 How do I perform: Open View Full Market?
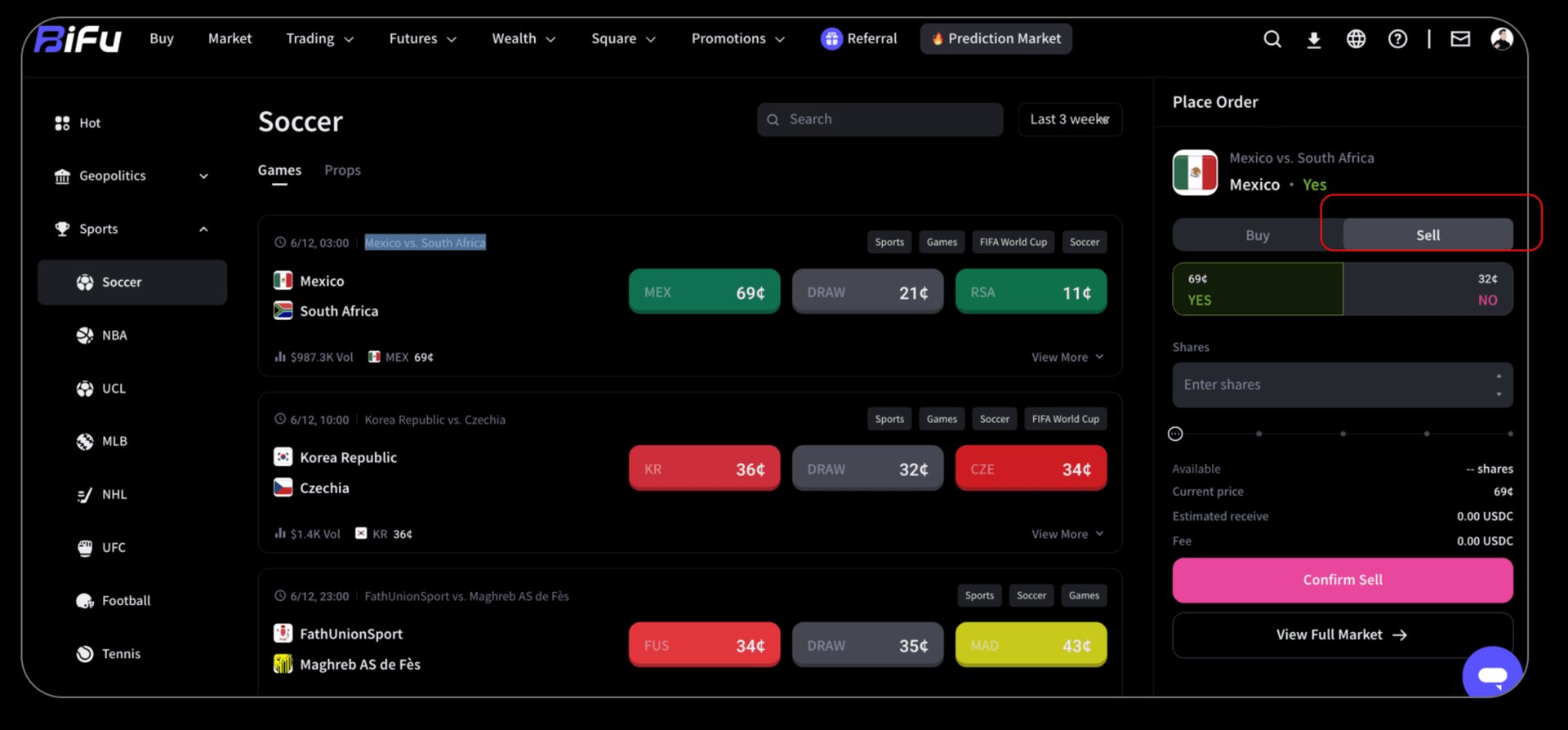pyautogui.click(x=1343, y=635)
